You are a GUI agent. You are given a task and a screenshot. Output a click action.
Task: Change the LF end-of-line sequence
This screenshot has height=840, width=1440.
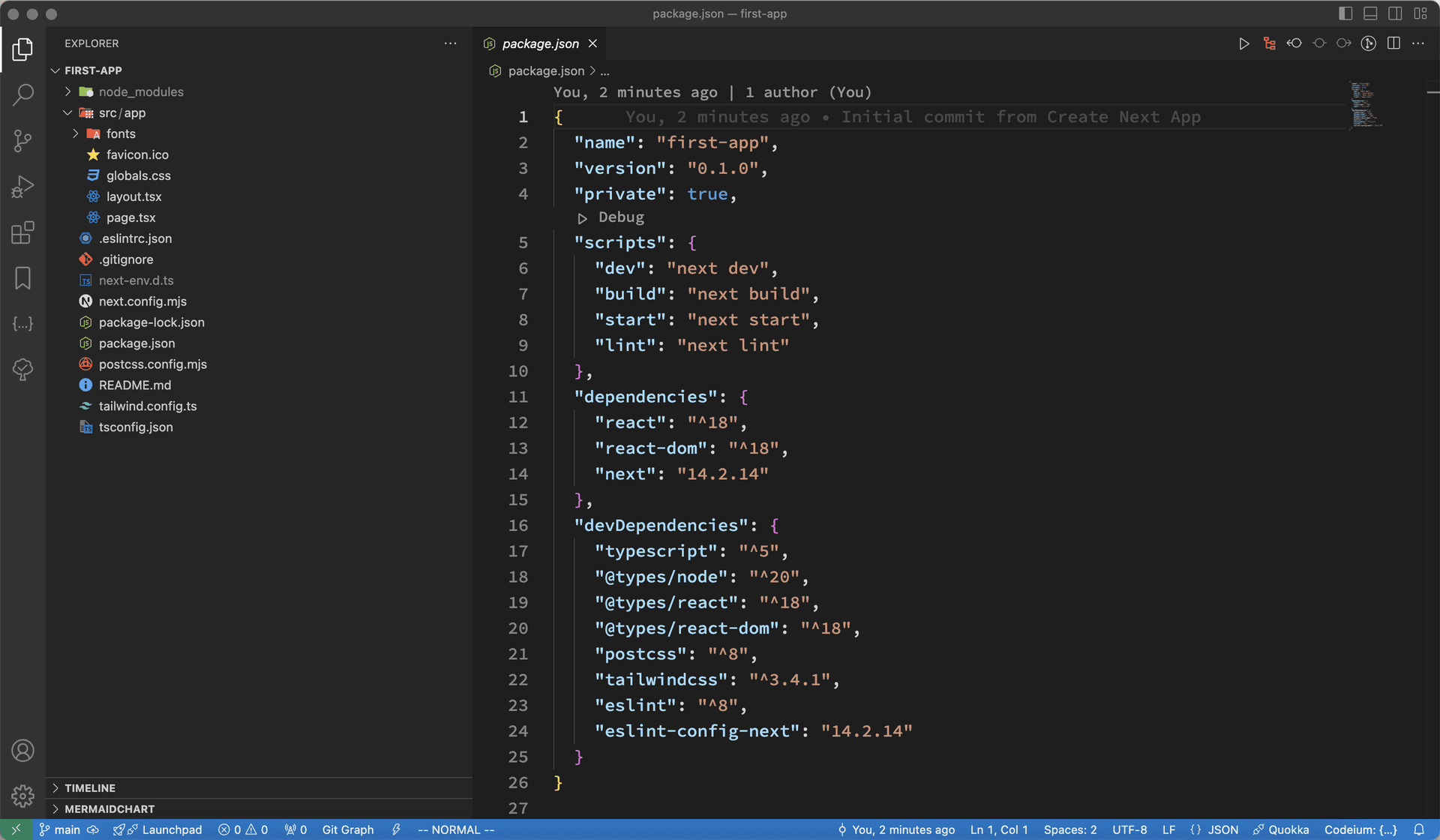click(x=1168, y=829)
